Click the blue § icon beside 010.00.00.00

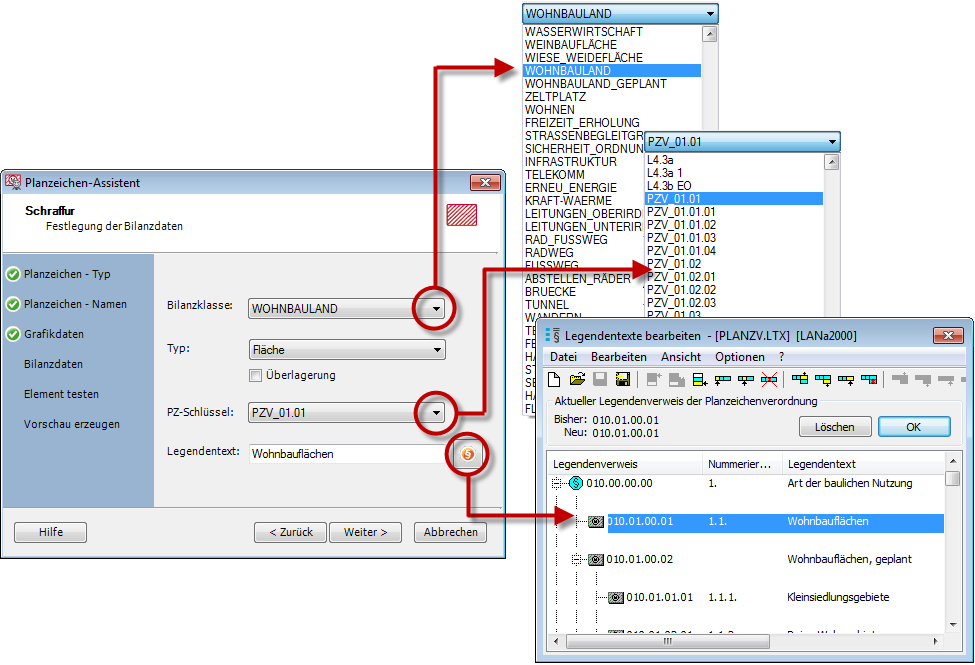(576, 483)
